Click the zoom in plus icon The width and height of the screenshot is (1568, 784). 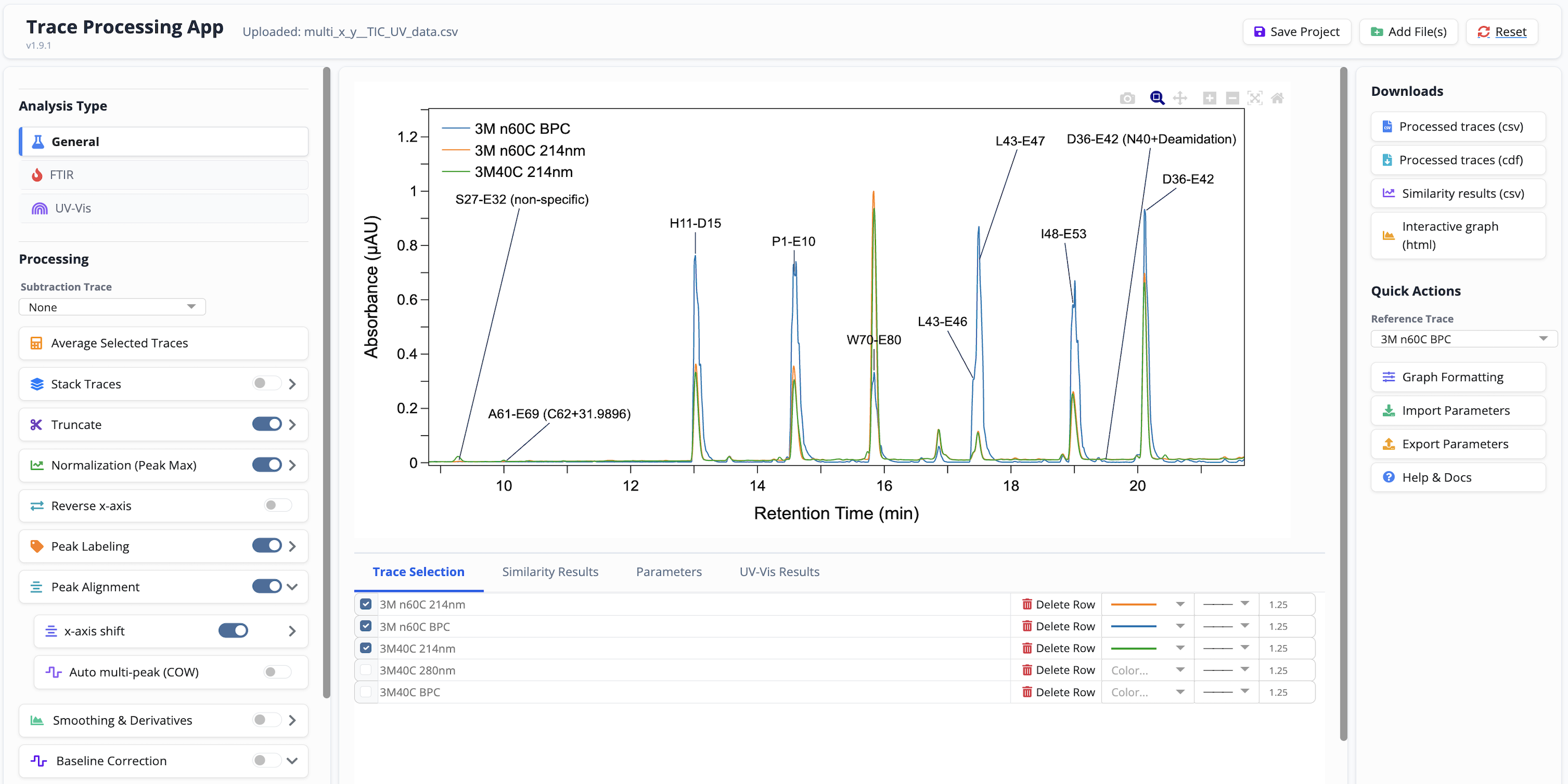point(1209,98)
